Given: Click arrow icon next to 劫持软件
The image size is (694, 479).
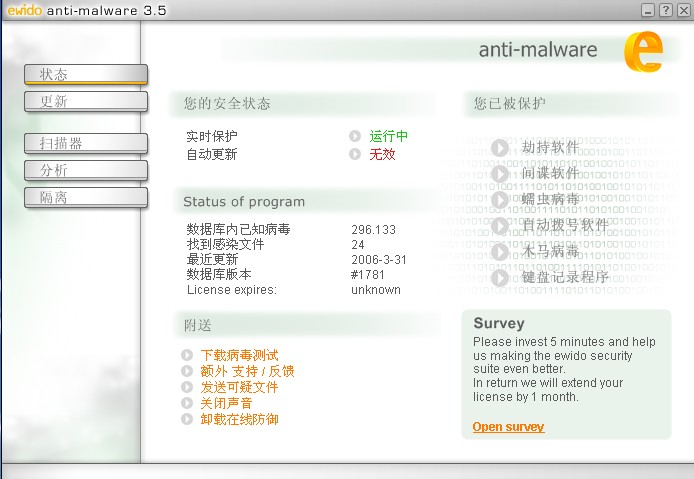Looking at the screenshot, I should pos(500,147).
